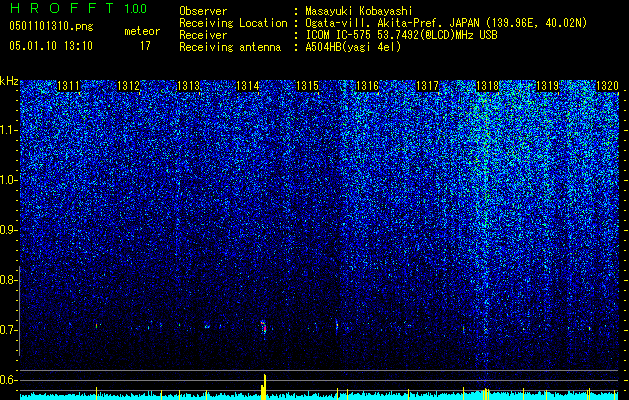Click the 1320 time marker
The width and height of the screenshot is (629, 400).
[607, 86]
